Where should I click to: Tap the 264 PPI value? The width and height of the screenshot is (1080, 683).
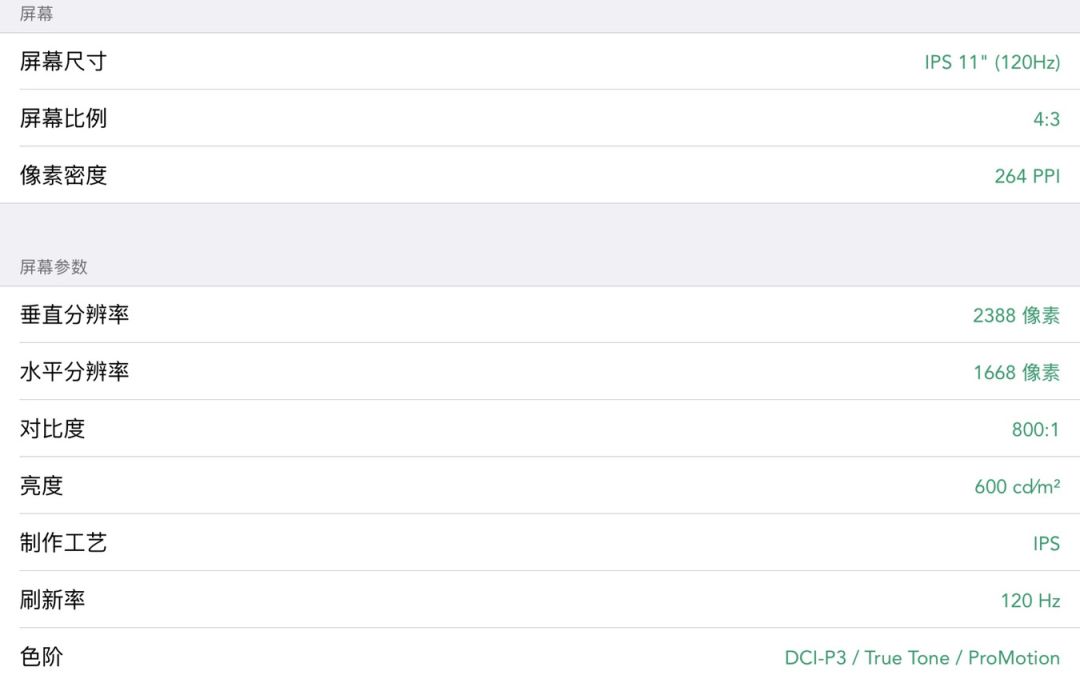click(1027, 176)
